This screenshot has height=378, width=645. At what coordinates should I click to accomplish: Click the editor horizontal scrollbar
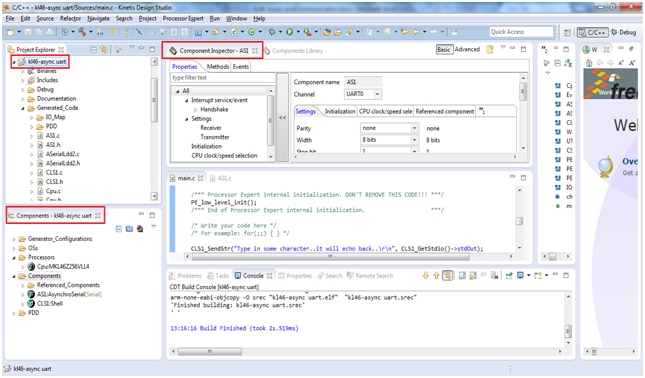point(330,257)
